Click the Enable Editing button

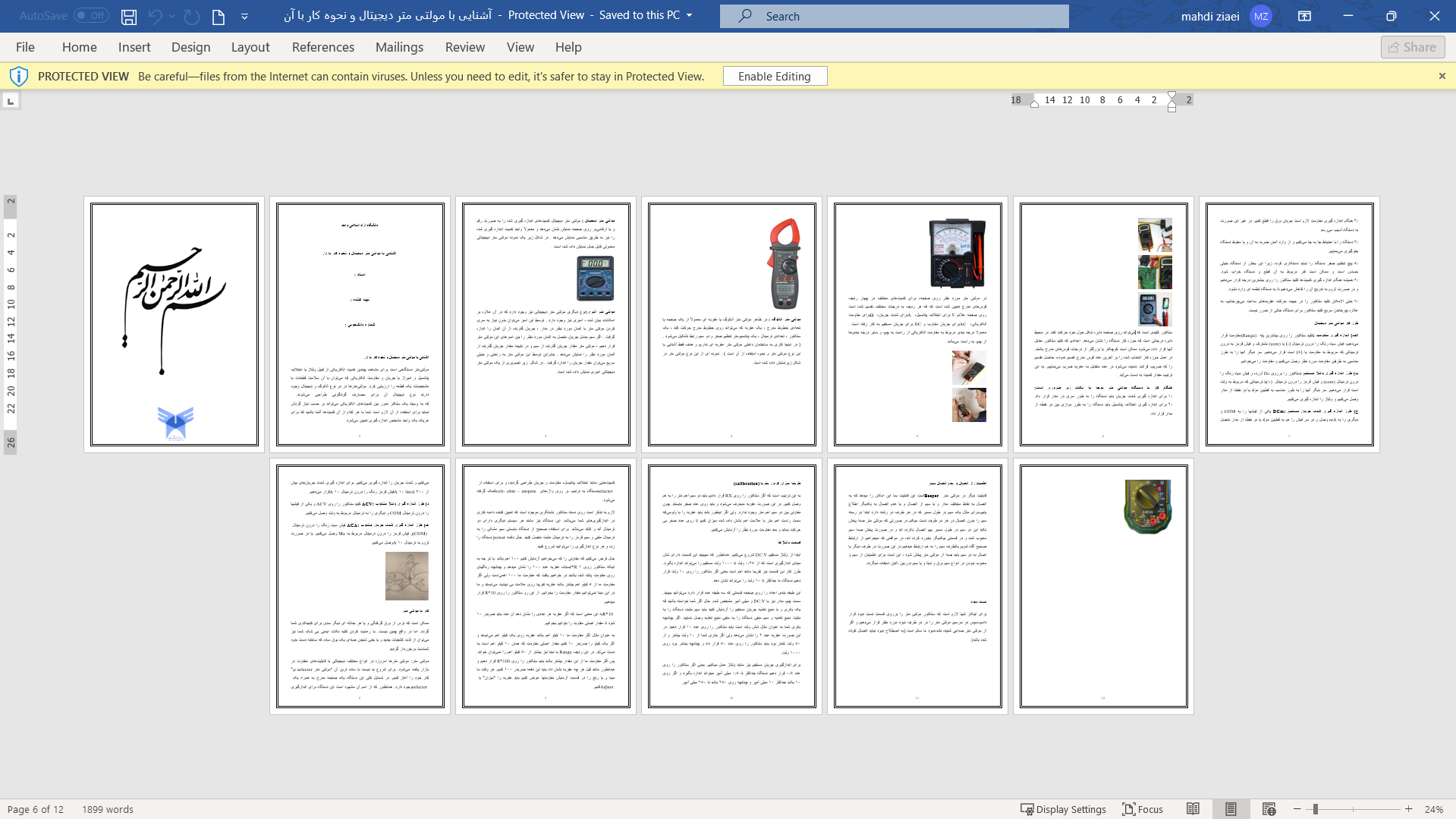point(775,76)
